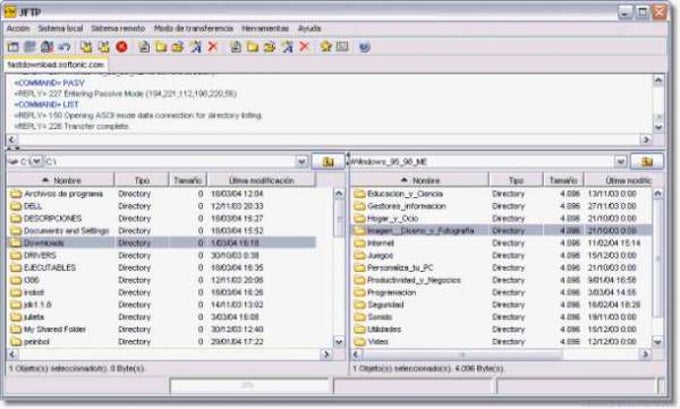Sort local files by Última modificación
Screen dimensions: 680x409
point(261,180)
